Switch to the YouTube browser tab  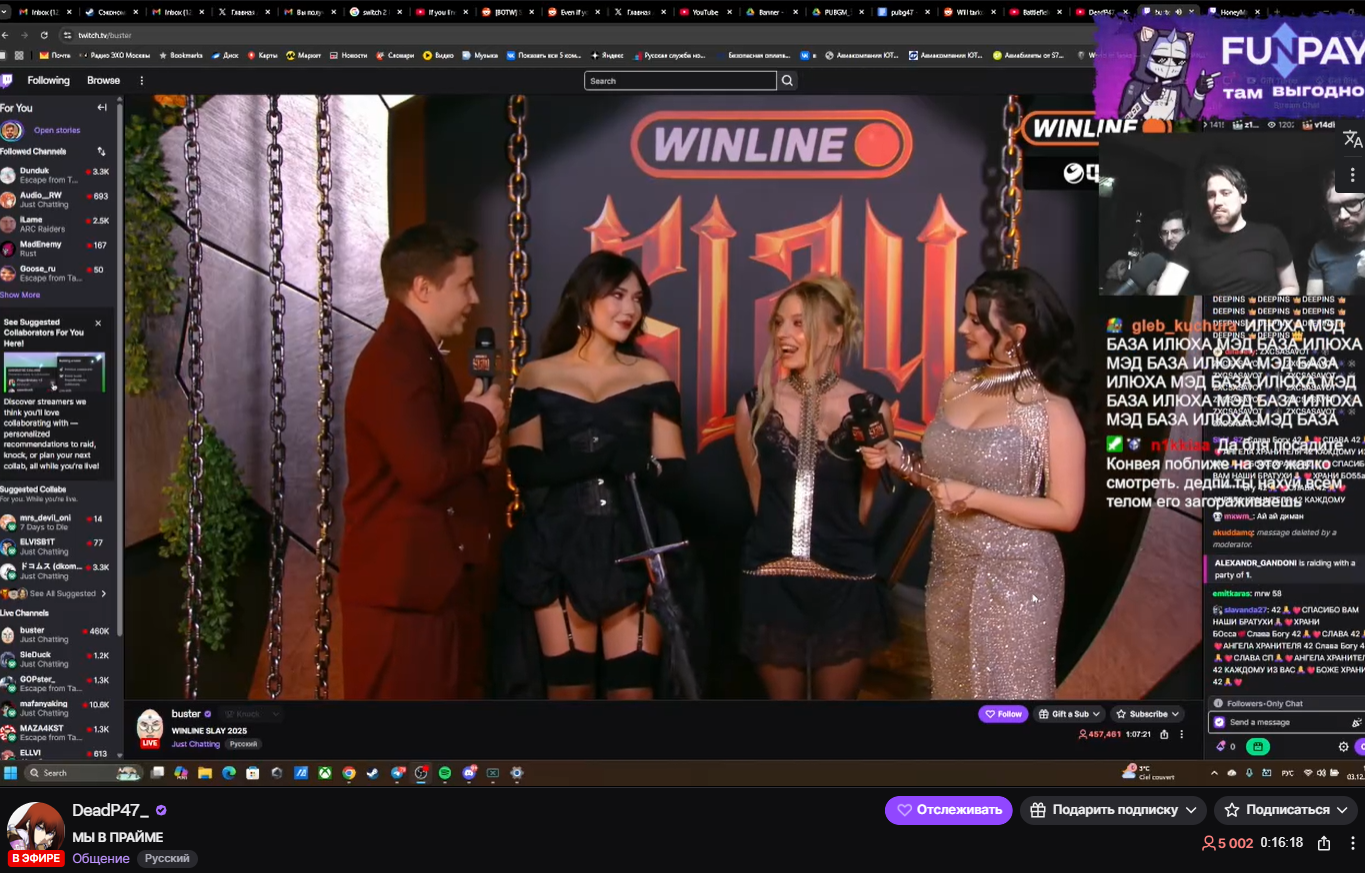click(705, 12)
